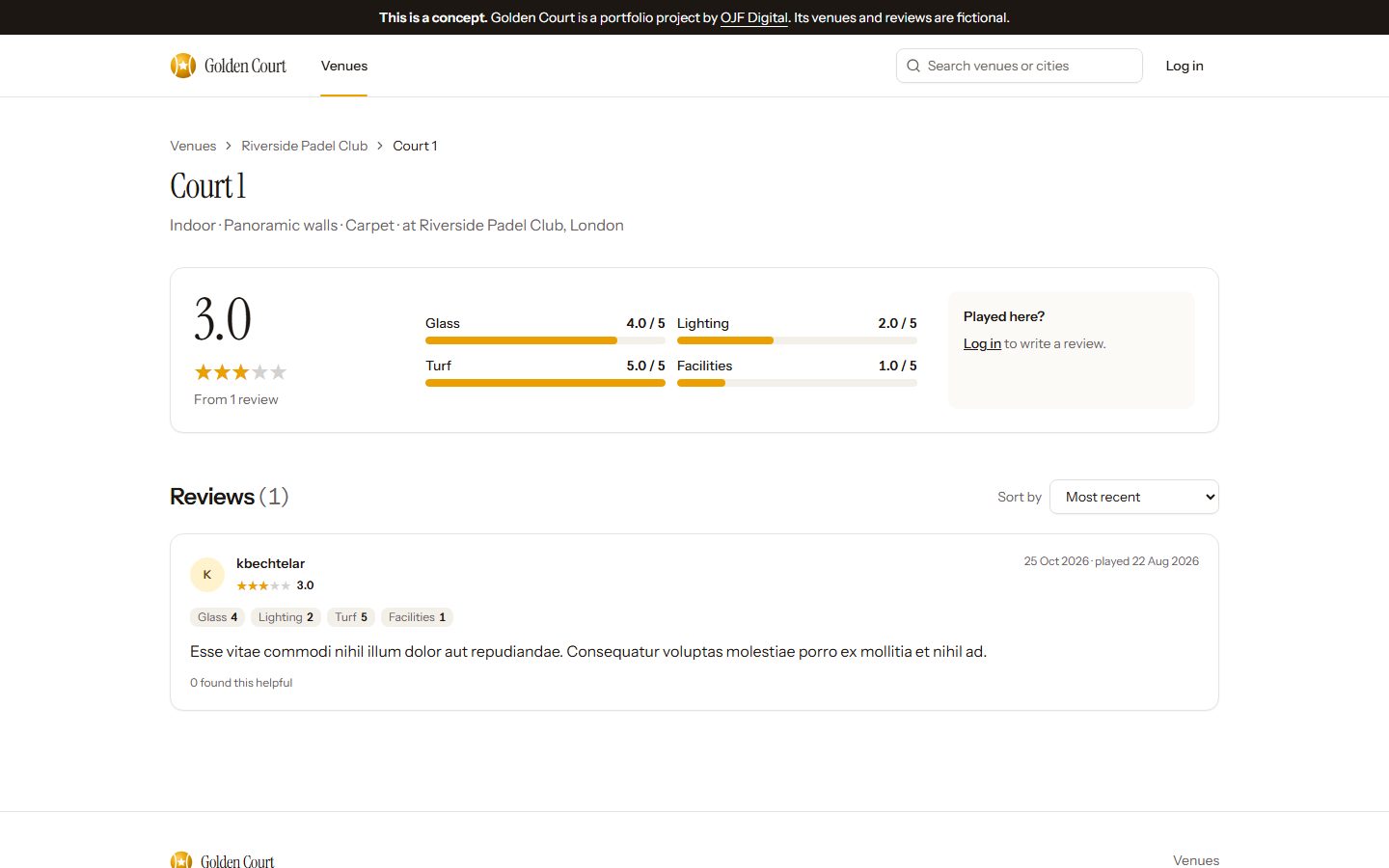Click the search magnifier icon
1389x868 pixels.
pos(913,66)
